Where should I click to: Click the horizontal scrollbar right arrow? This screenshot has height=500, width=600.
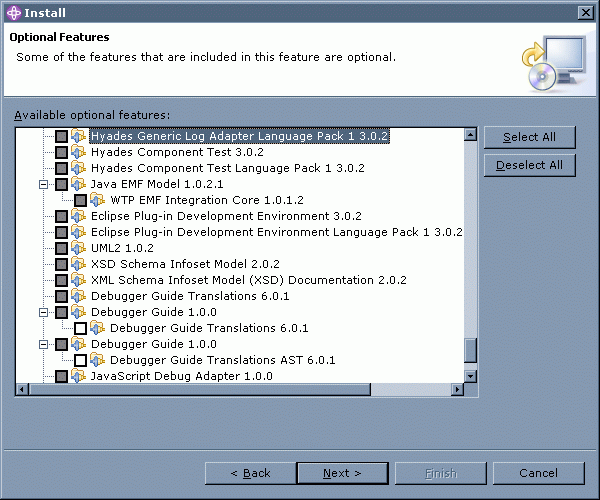457,389
